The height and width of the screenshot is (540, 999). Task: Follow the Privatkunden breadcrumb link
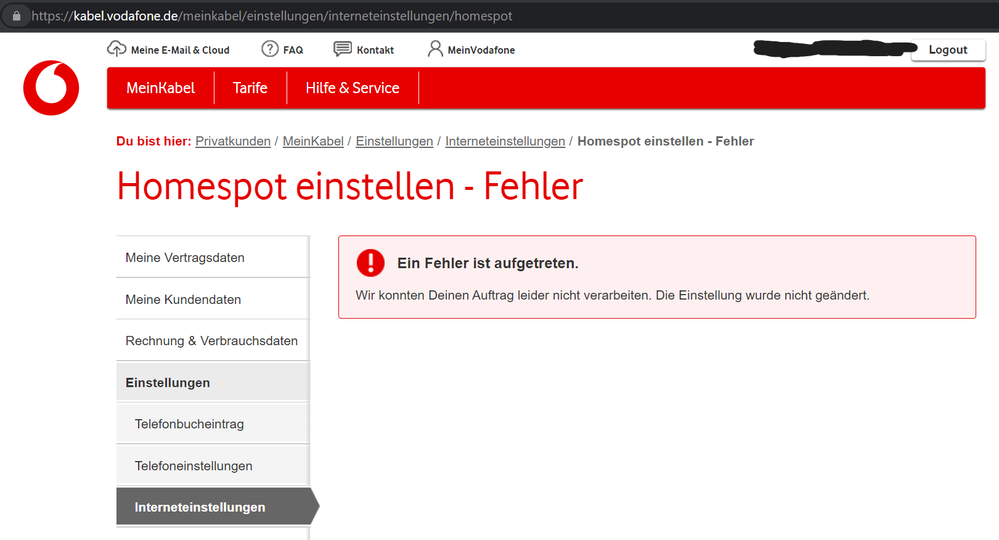coord(233,141)
